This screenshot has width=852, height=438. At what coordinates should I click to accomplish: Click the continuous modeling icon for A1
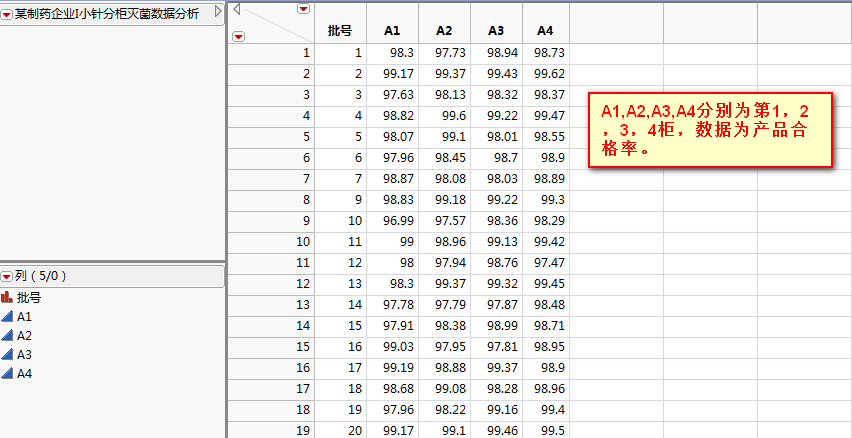(7, 317)
